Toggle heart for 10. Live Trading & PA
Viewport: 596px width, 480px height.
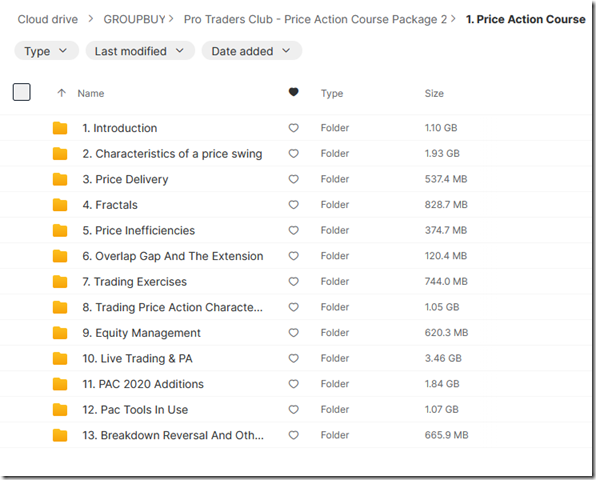pos(293,358)
